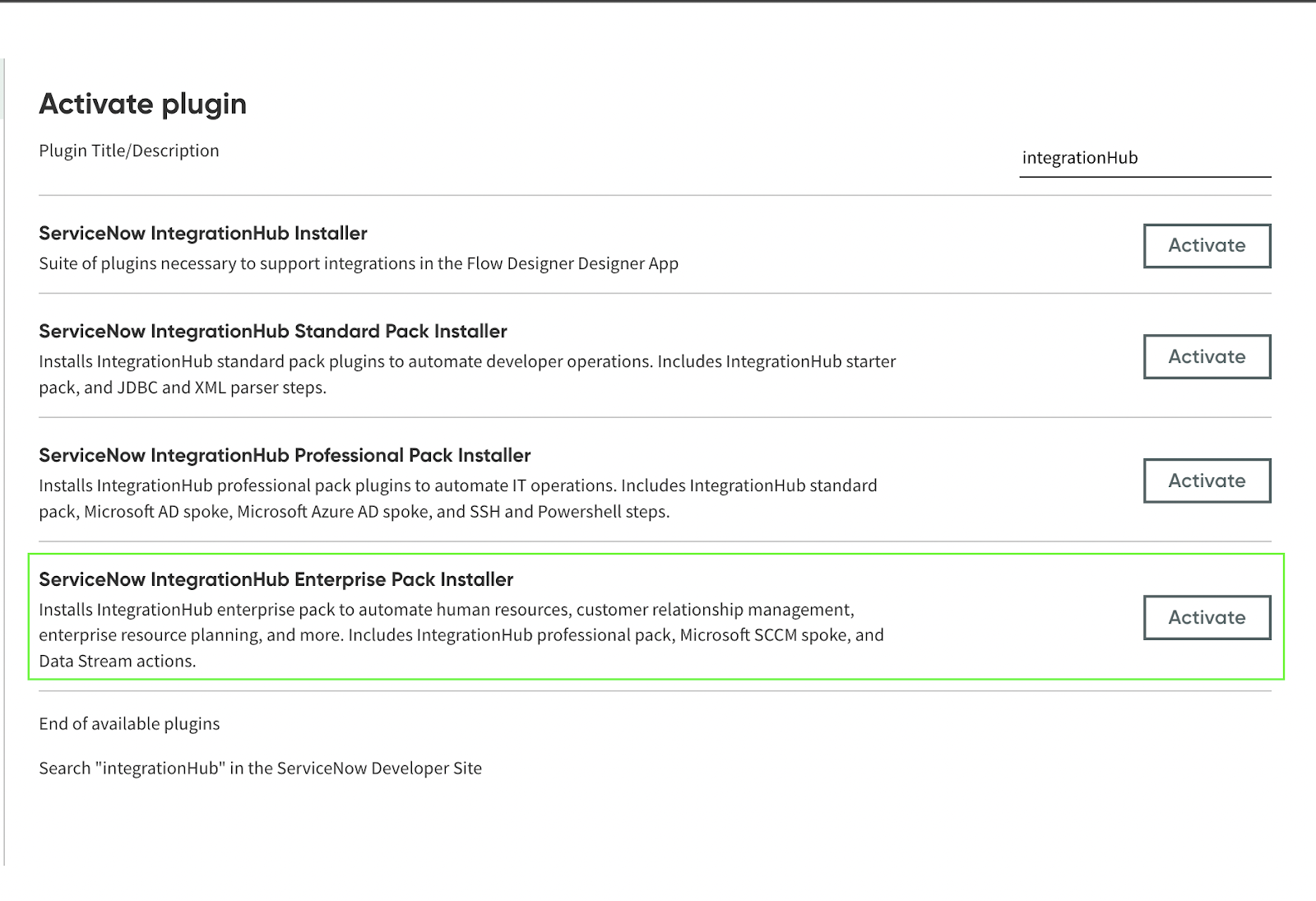Focus the plugin search field containing integrationHub
Viewport: 1316px width, 901px height.
click(1145, 158)
